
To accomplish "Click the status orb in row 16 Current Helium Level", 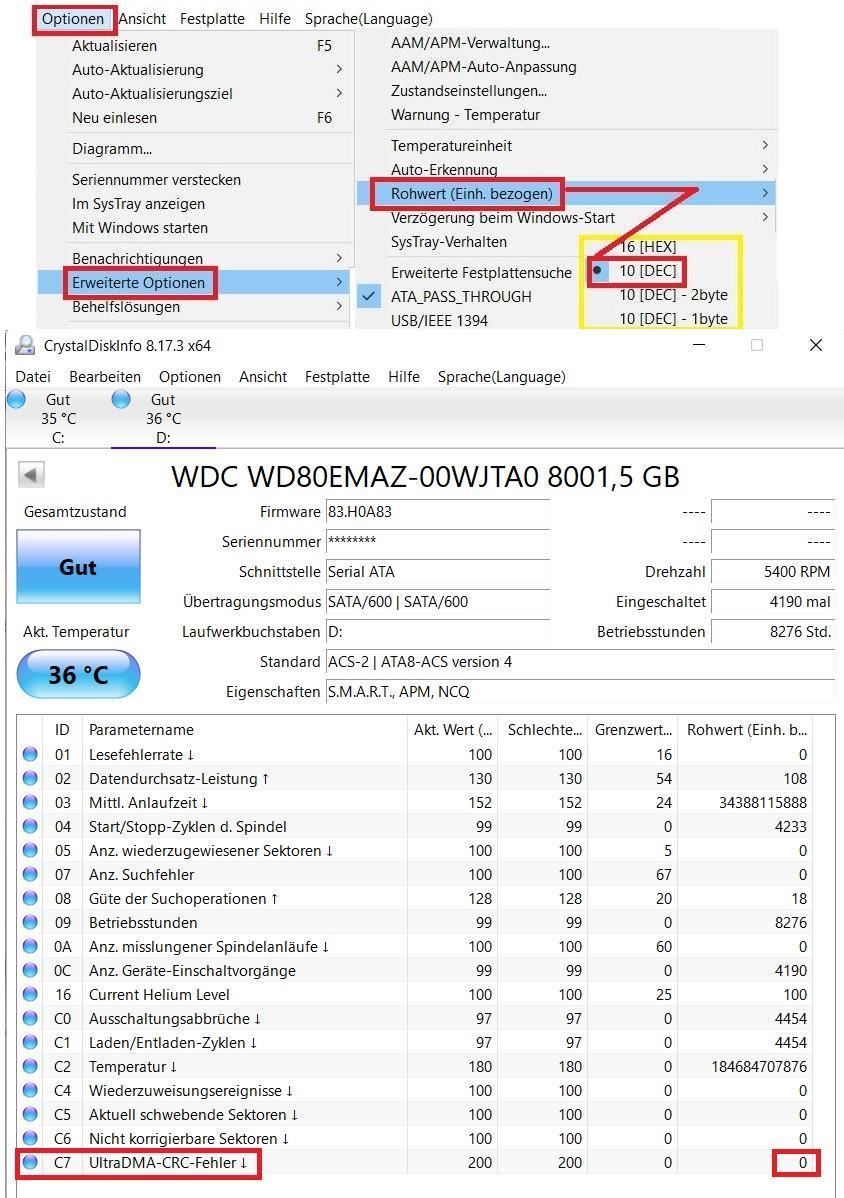I will (30, 994).
